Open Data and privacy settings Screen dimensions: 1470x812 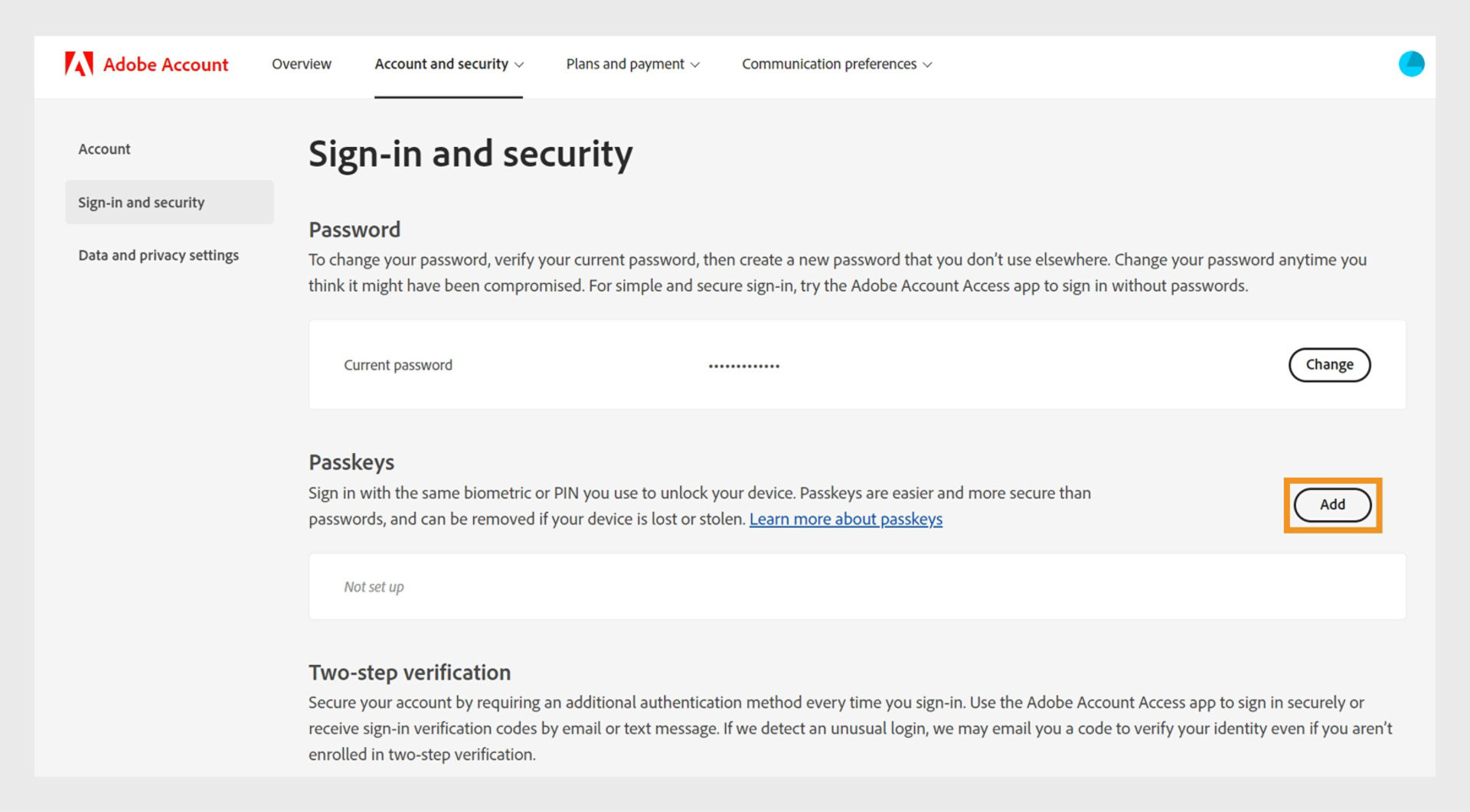[158, 255]
